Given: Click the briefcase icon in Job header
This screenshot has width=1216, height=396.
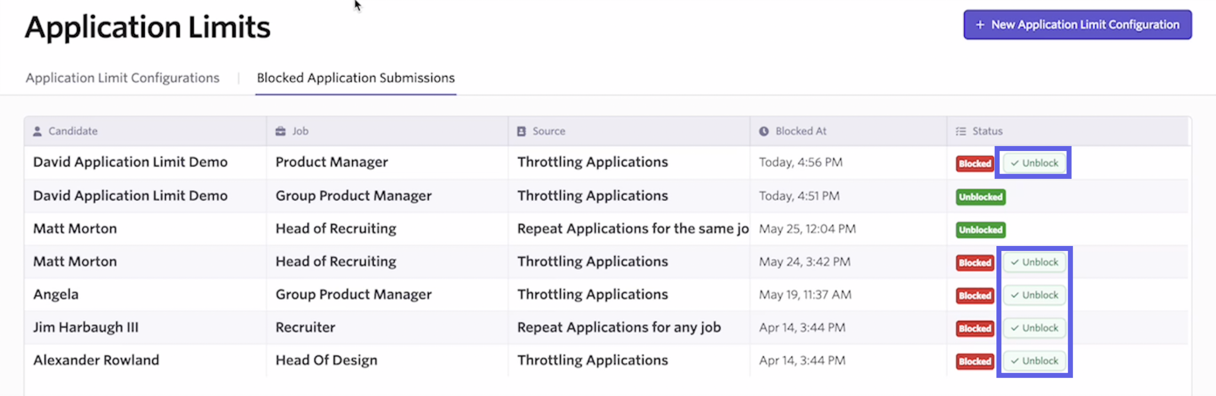Looking at the screenshot, I should tap(281, 131).
